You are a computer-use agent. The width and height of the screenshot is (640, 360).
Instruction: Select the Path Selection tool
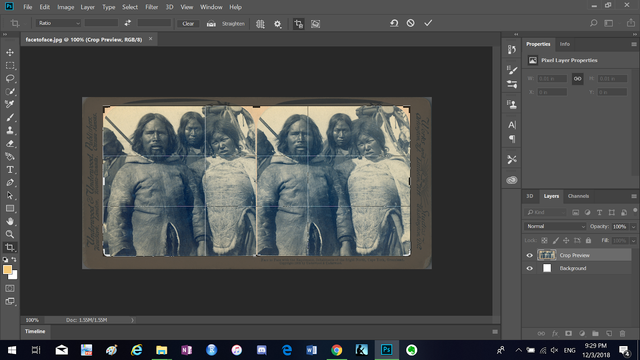pyautogui.click(x=10, y=196)
